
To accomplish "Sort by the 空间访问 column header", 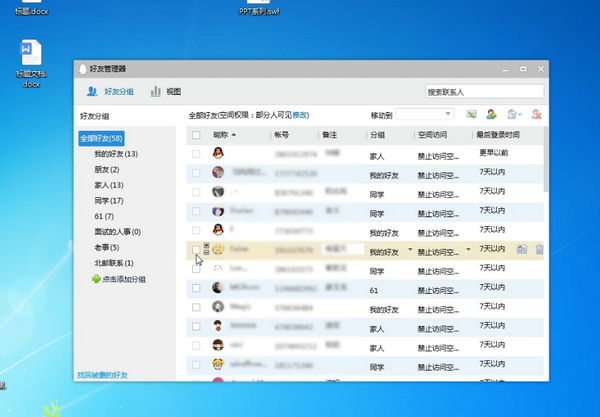I will 432,135.
